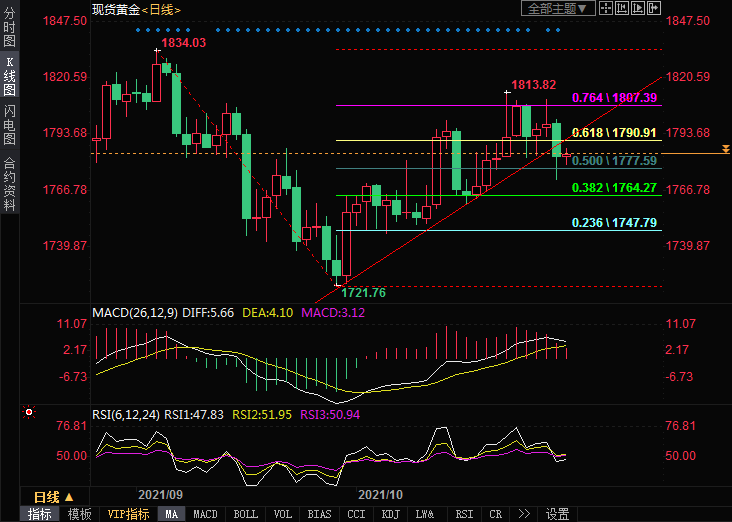Select the VIP指标 tab
This screenshot has width=732, height=522.
tap(128, 514)
